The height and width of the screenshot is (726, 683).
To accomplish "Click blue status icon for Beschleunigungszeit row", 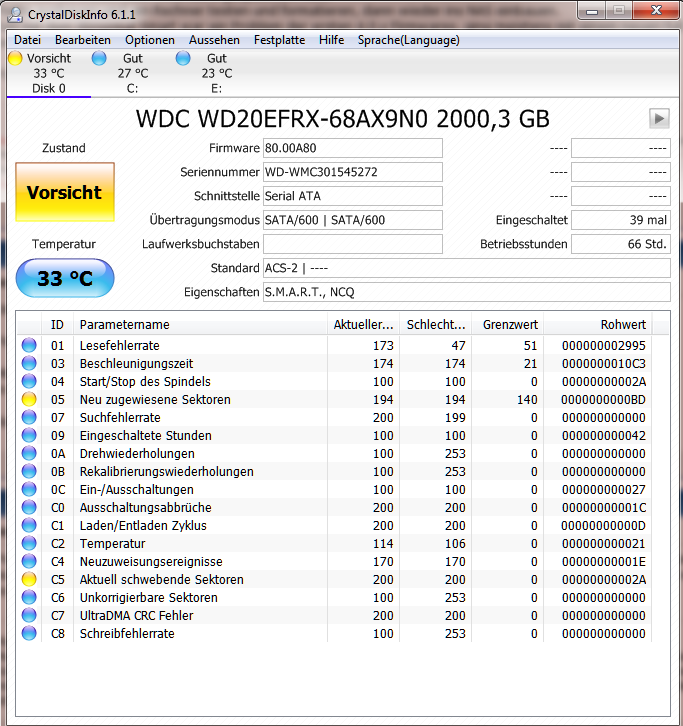I will click(x=29, y=363).
